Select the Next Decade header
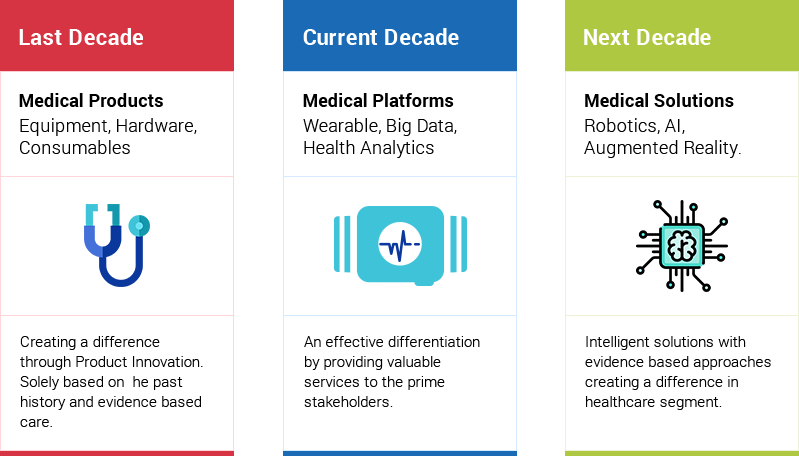This screenshot has height=456, width=799. [x=682, y=36]
